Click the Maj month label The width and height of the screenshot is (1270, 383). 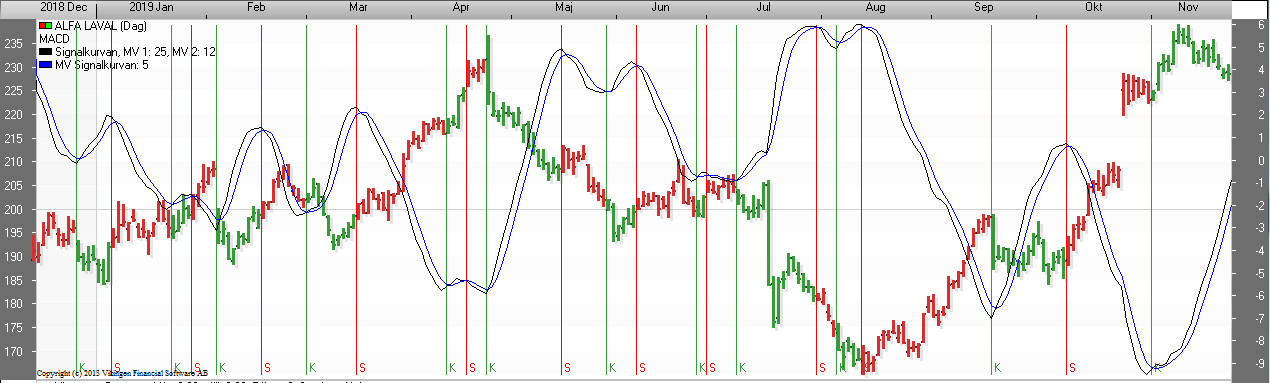click(x=564, y=7)
